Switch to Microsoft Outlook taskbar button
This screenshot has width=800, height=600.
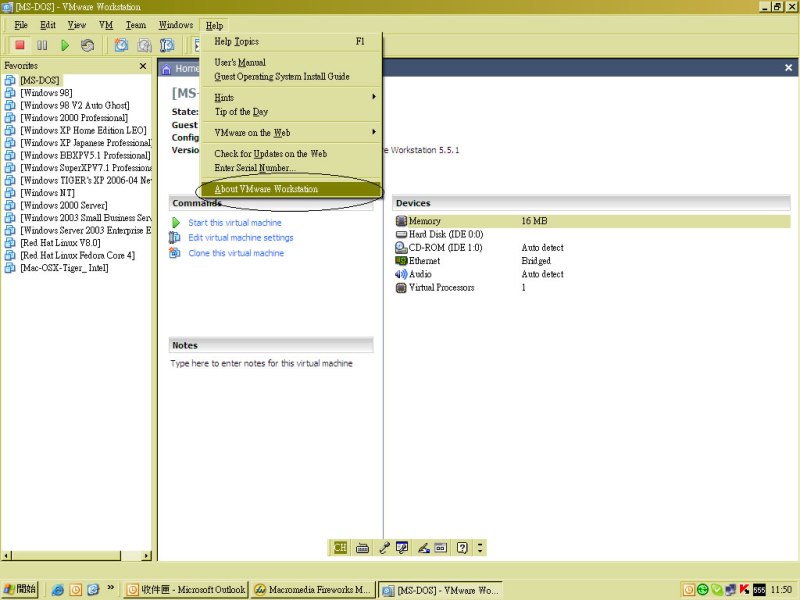pos(186,590)
